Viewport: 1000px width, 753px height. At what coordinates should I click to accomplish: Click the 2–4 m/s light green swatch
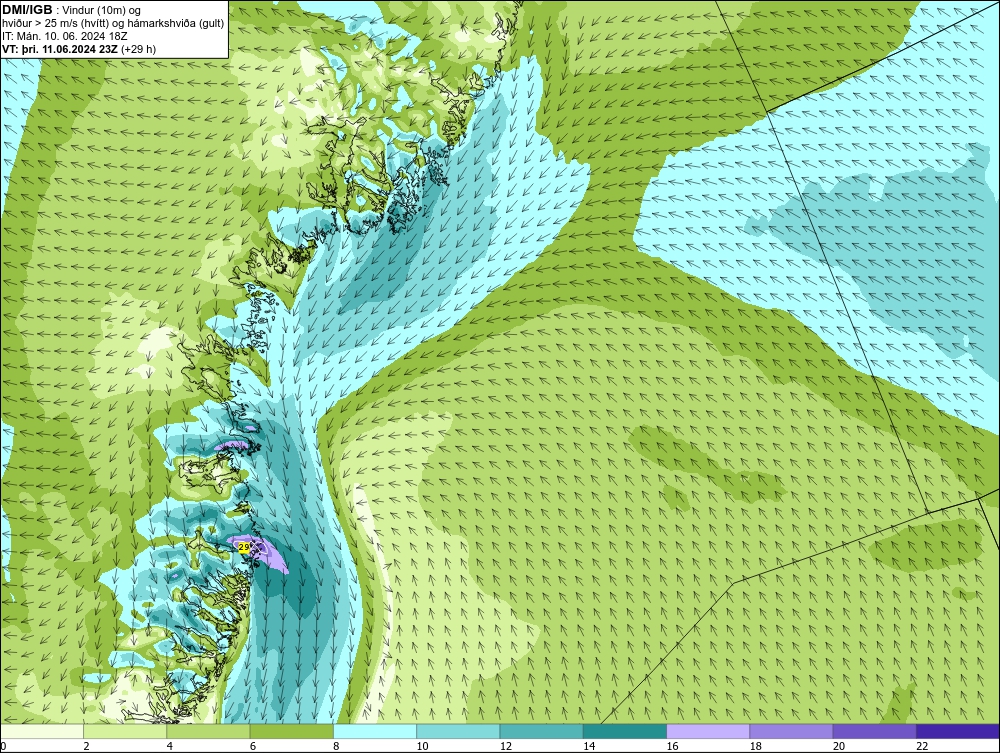[125, 731]
